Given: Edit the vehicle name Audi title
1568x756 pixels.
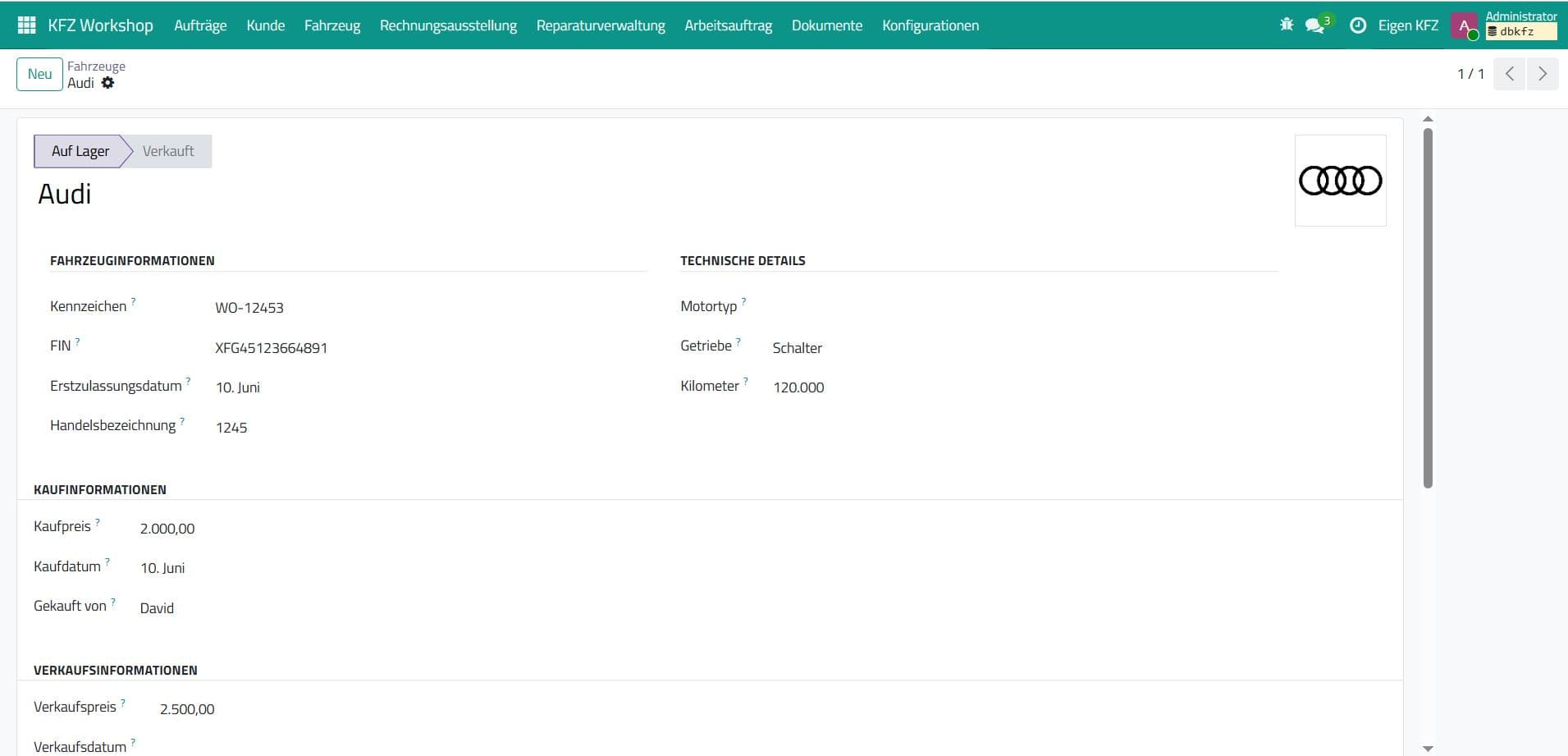Looking at the screenshot, I should pyautogui.click(x=64, y=194).
